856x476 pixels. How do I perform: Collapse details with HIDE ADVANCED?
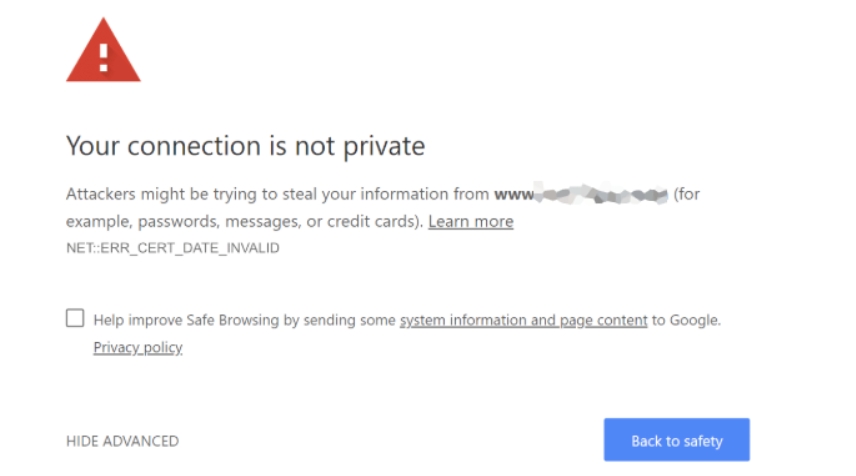click(122, 441)
